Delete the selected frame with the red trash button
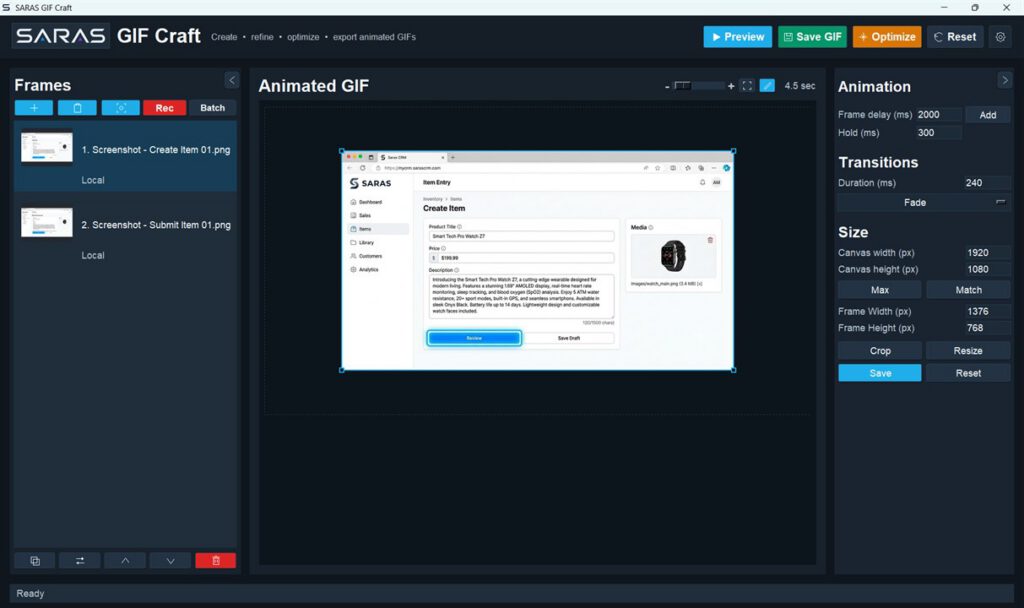 point(216,560)
